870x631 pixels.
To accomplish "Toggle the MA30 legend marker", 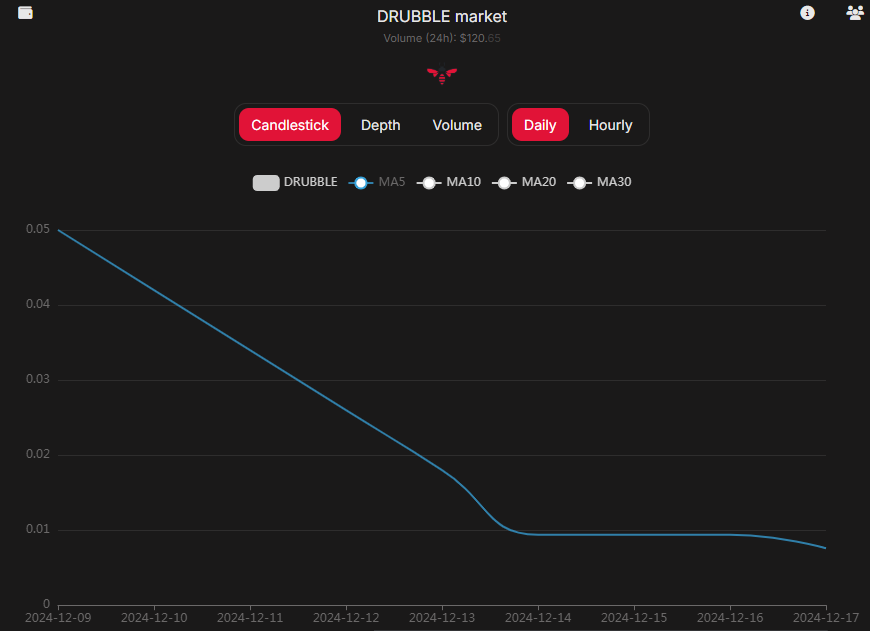I will (x=579, y=183).
